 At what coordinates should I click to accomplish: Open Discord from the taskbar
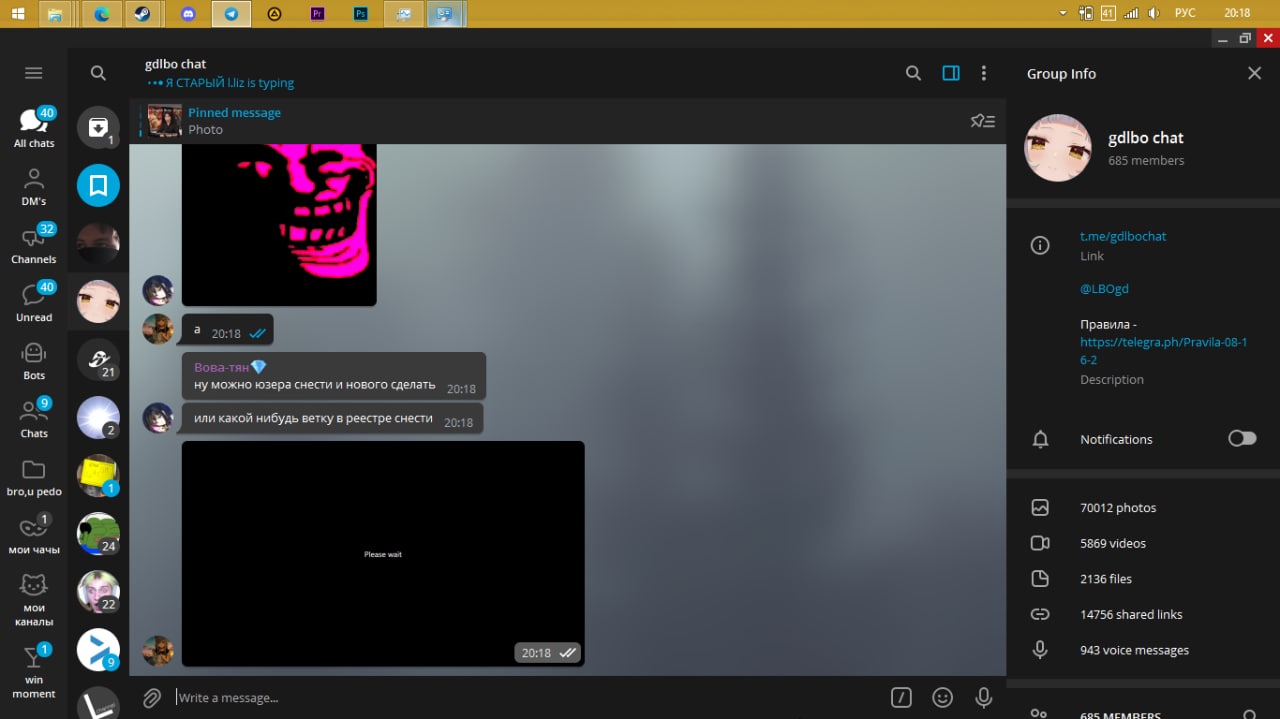coord(188,14)
